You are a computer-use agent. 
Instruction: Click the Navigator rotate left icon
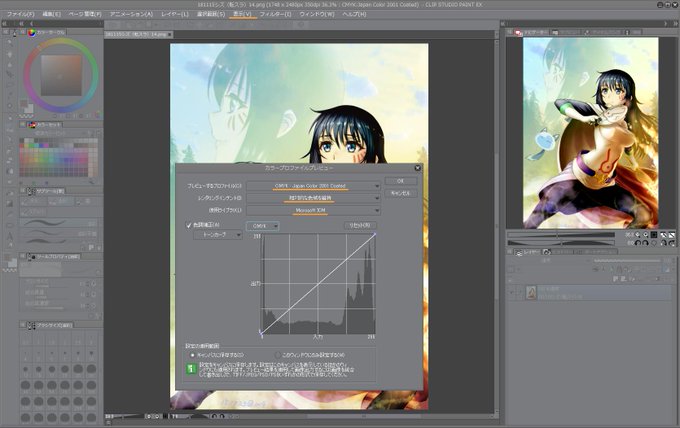[x=638, y=243]
